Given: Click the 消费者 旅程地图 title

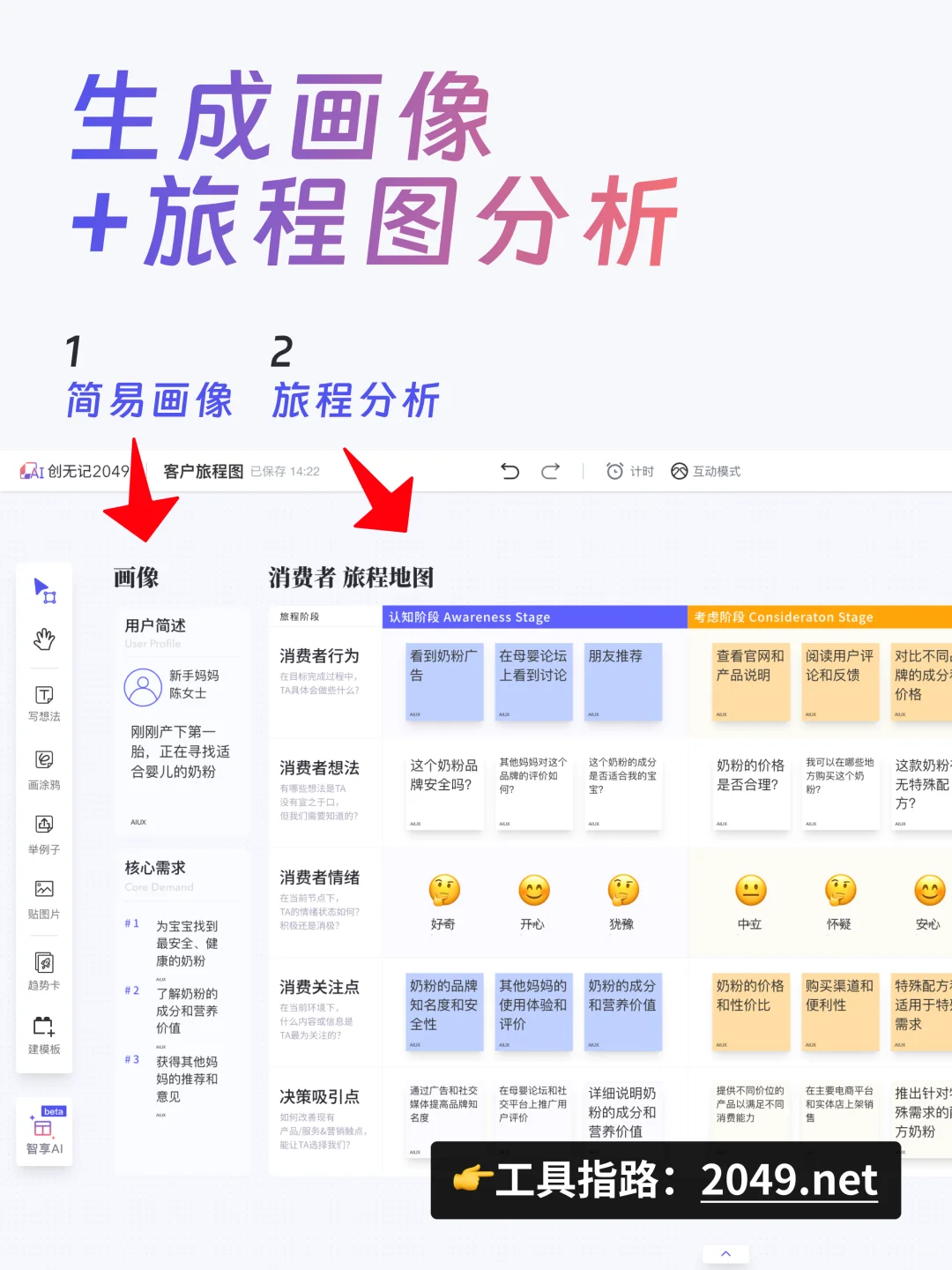Looking at the screenshot, I should (x=351, y=578).
